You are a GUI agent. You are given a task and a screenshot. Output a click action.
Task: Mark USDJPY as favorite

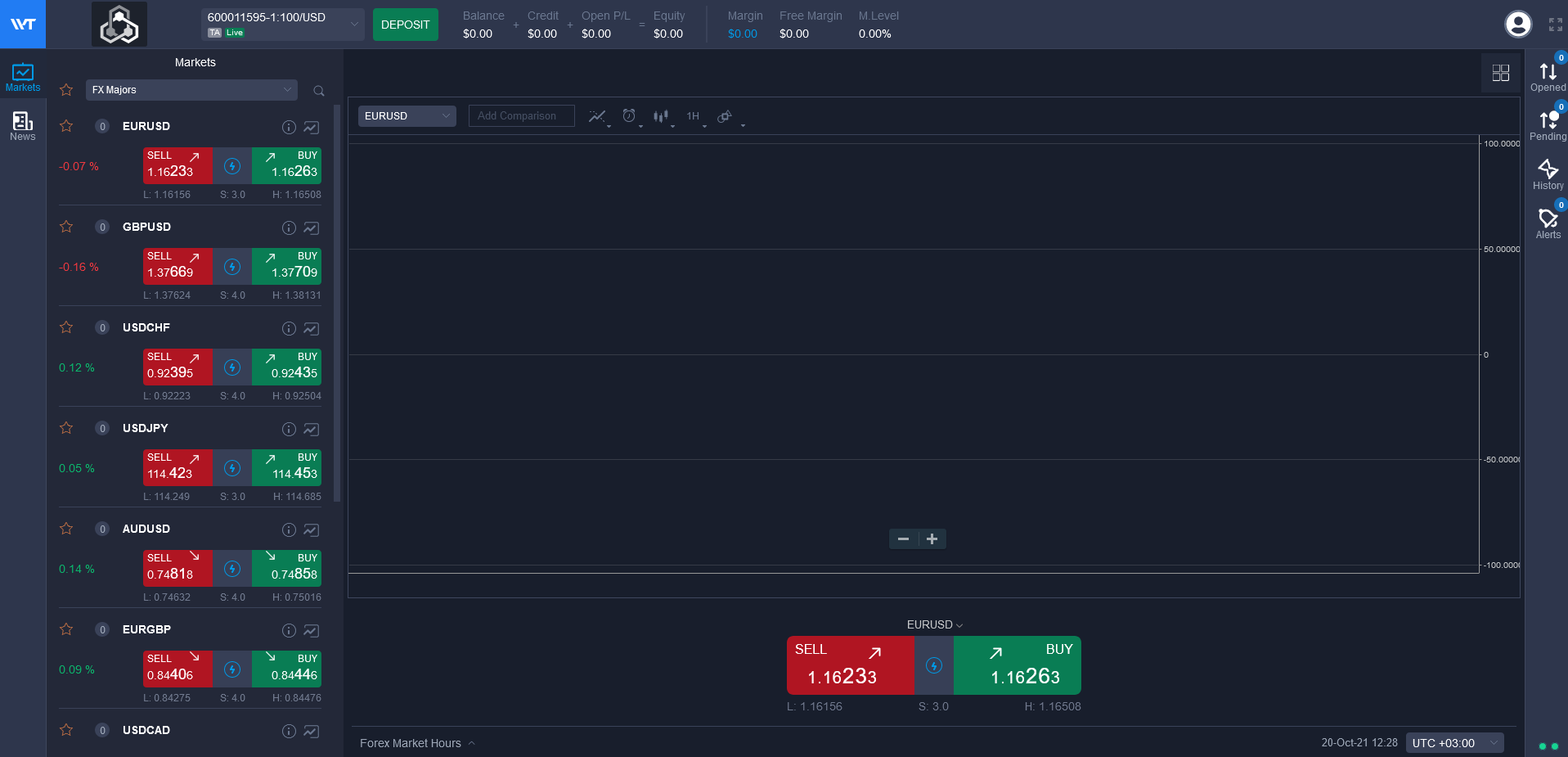pos(66,428)
